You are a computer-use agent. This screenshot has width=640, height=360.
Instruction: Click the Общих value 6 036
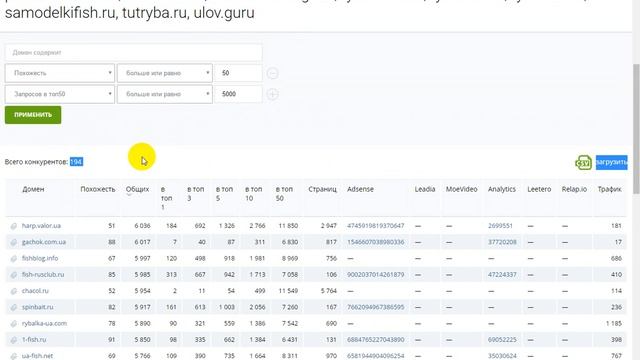pyautogui.click(x=142, y=226)
